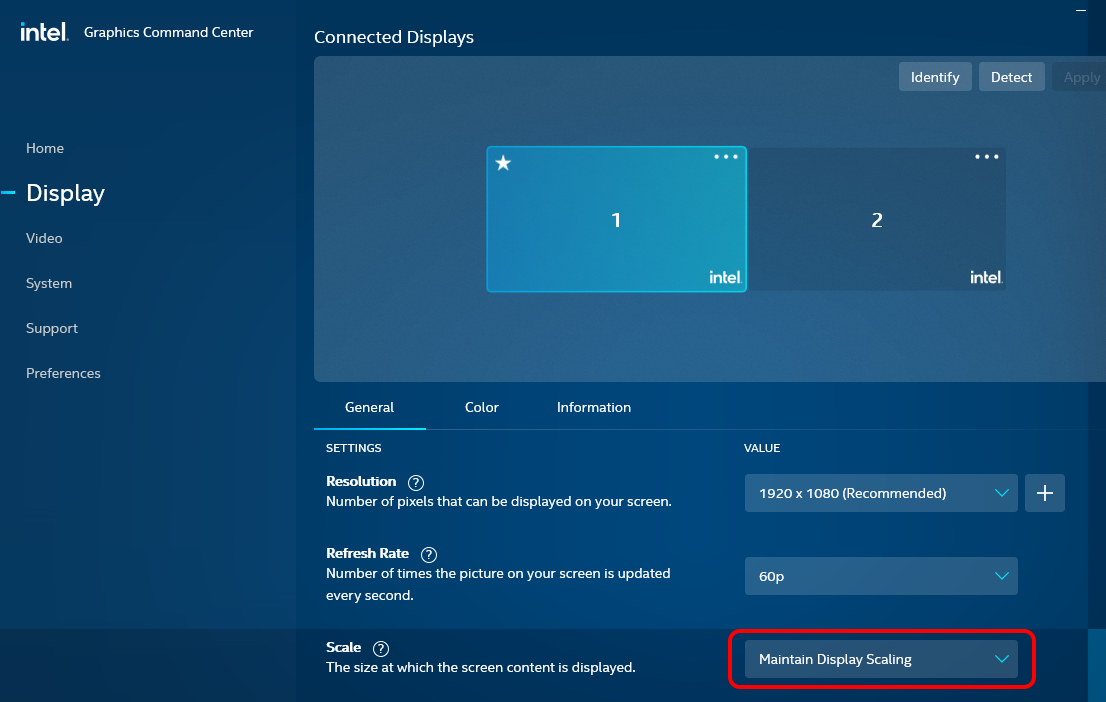Image resolution: width=1106 pixels, height=702 pixels.
Task: Switch to the Information tab
Action: (x=594, y=408)
